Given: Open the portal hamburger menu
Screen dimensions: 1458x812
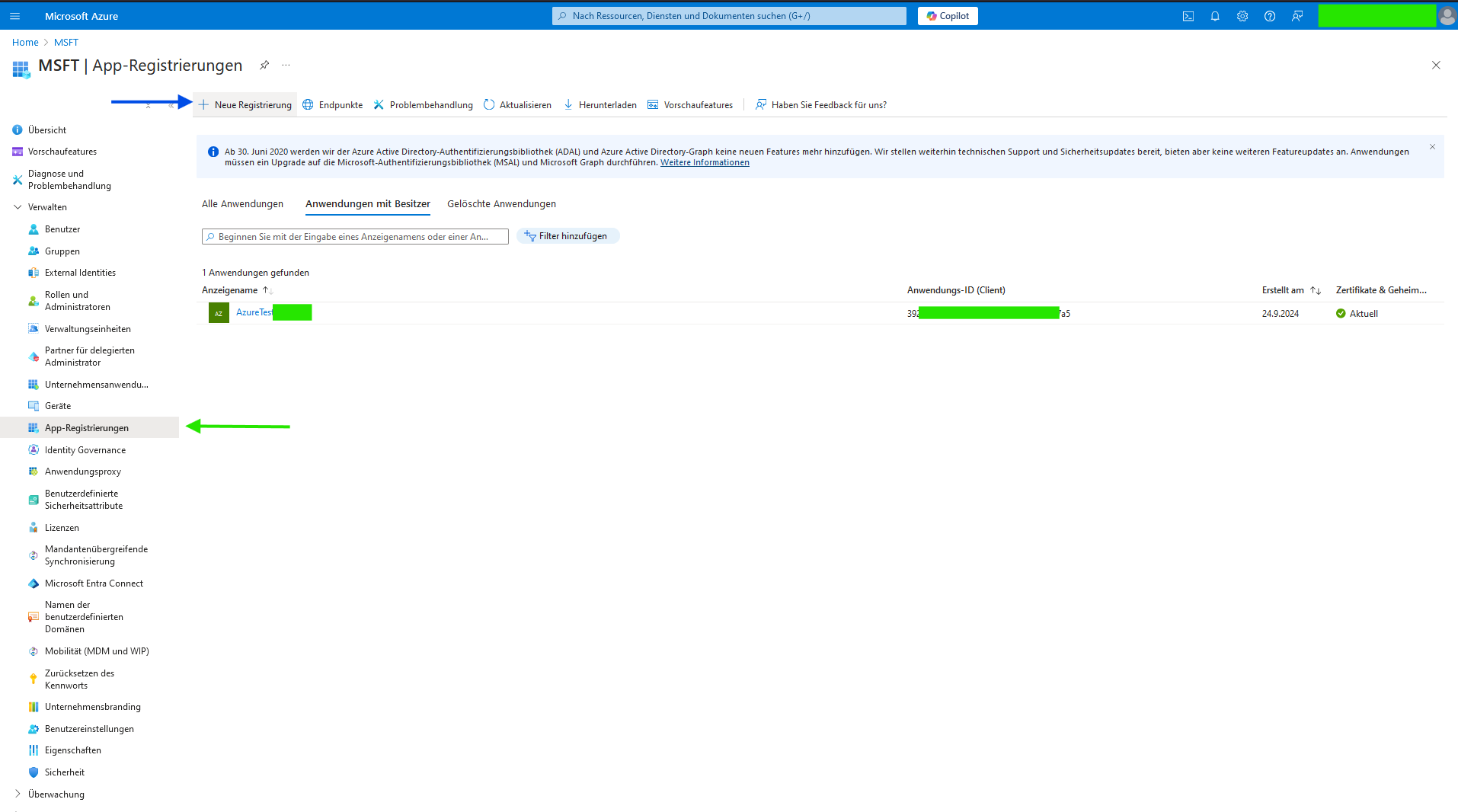Looking at the screenshot, I should pyautogui.click(x=14, y=16).
